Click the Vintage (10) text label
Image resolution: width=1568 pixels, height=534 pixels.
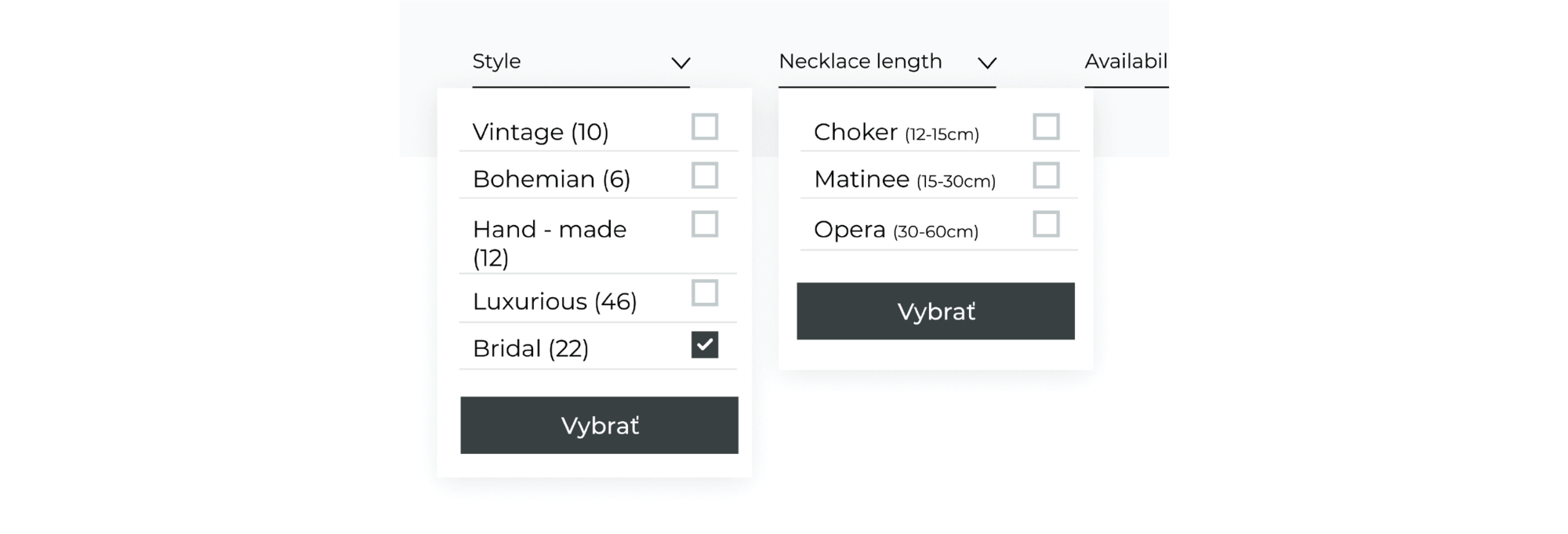coord(541,132)
